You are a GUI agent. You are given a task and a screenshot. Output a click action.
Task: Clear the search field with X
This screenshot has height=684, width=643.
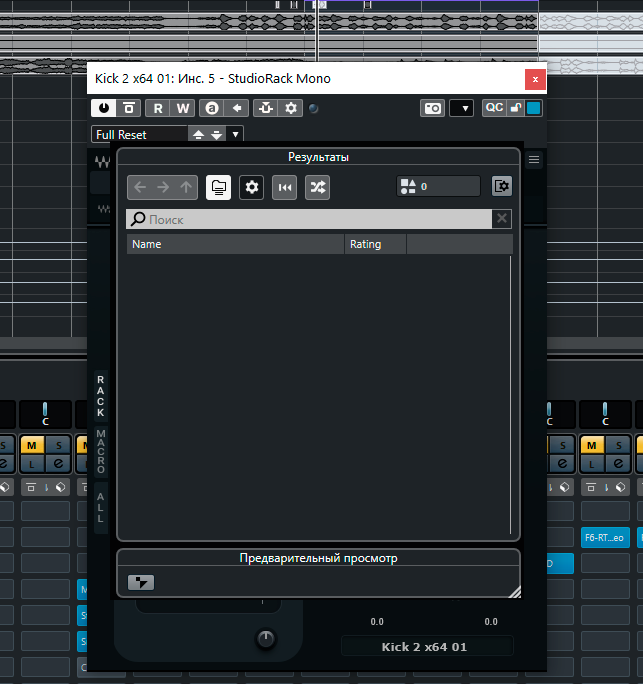click(x=502, y=219)
